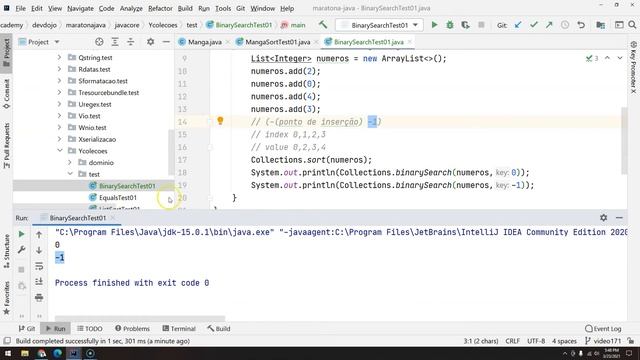
Task: Select EqualsTest01 in the project tree
Action: [x=118, y=198]
